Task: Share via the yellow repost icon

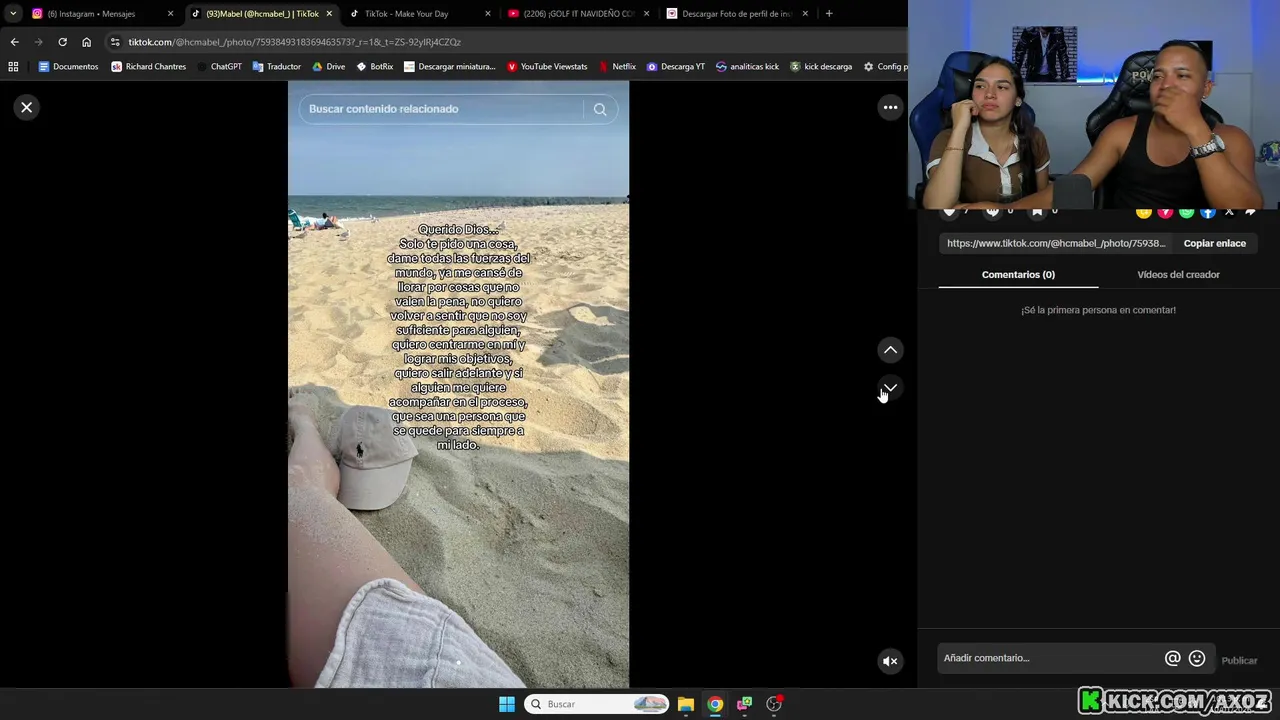Action: tap(1144, 212)
